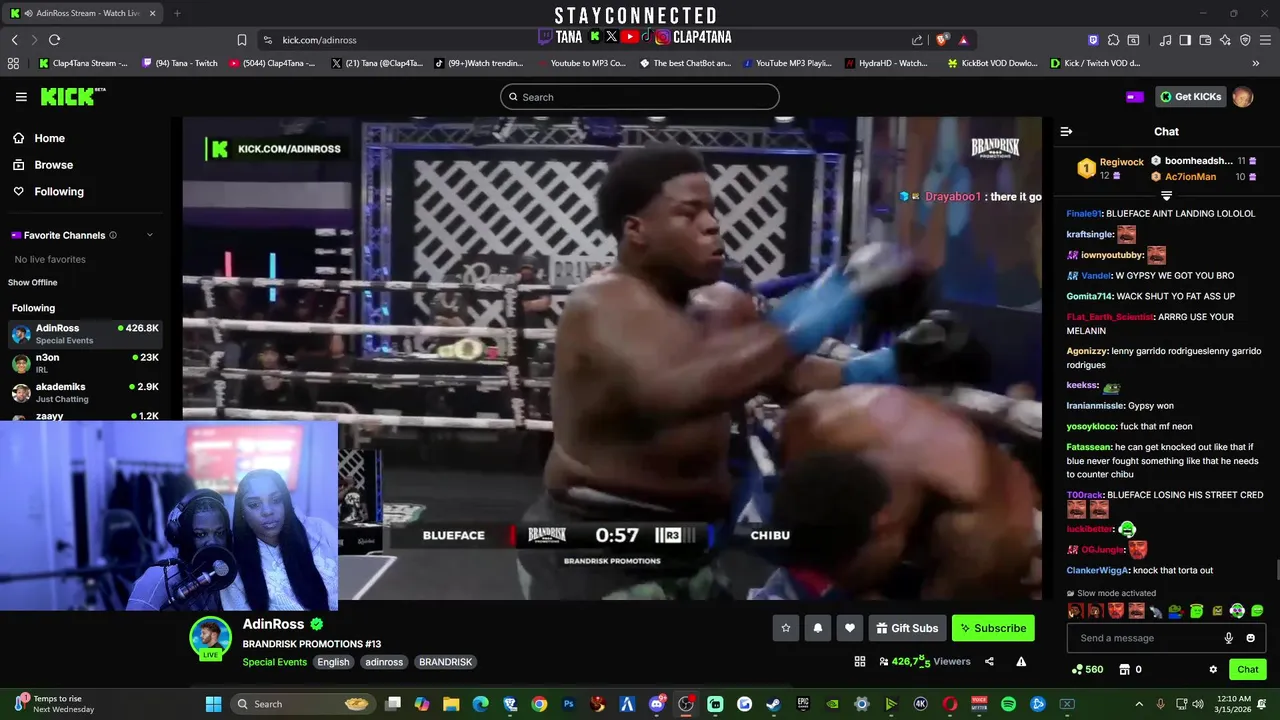The height and width of the screenshot is (720, 1280).
Task: Open browser share icon in address bar
Action: click(917, 40)
